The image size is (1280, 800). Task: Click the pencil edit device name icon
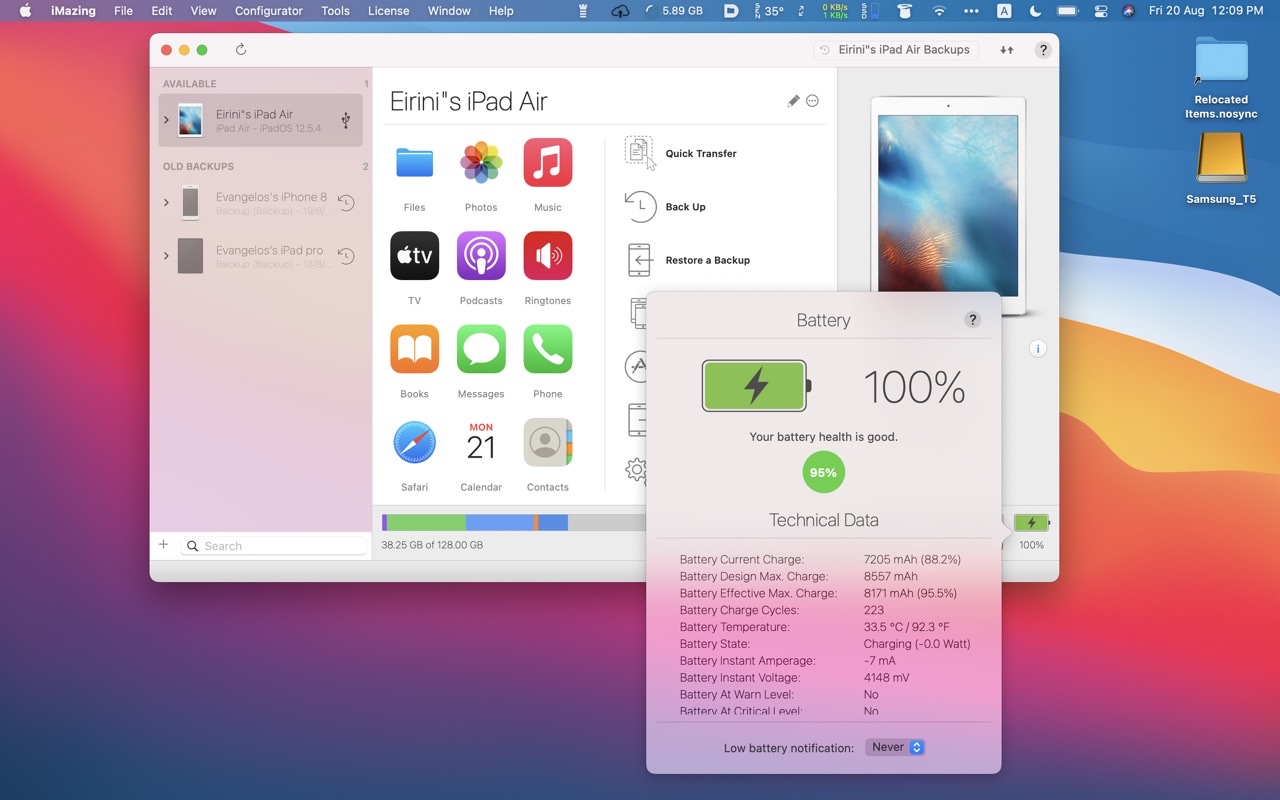[793, 101]
